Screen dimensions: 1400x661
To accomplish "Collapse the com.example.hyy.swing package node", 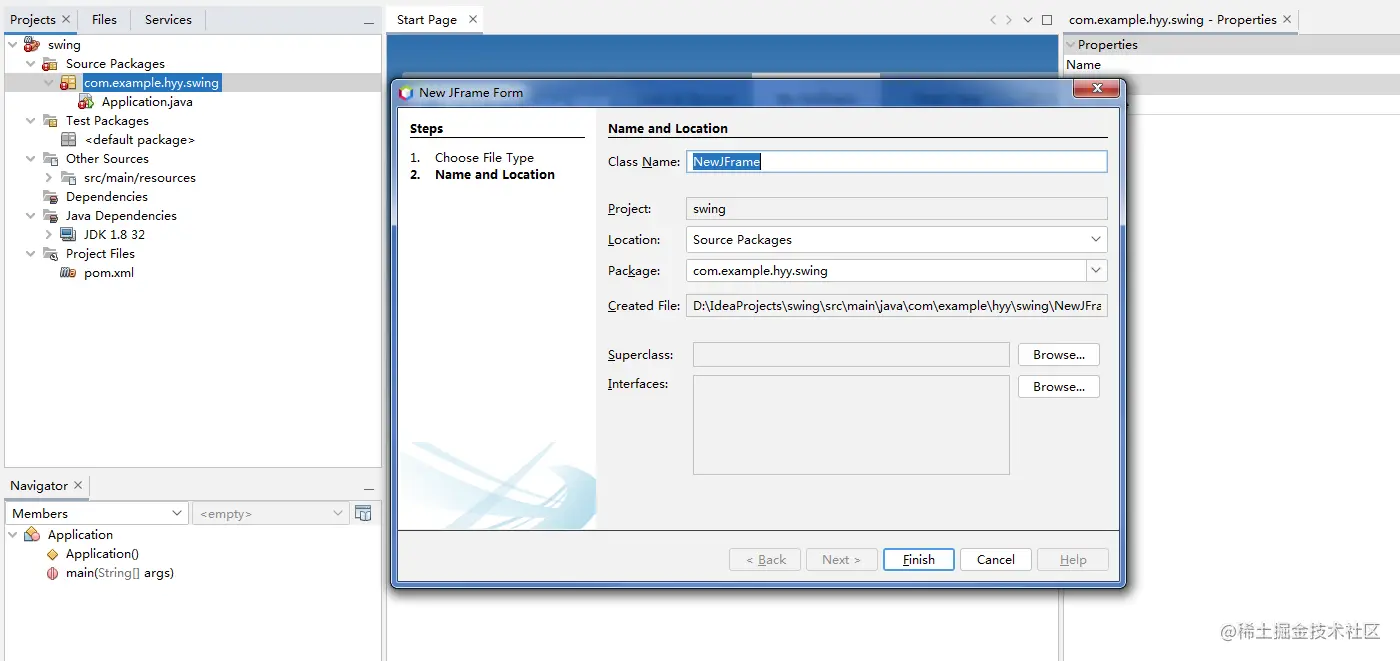I will [x=49, y=83].
